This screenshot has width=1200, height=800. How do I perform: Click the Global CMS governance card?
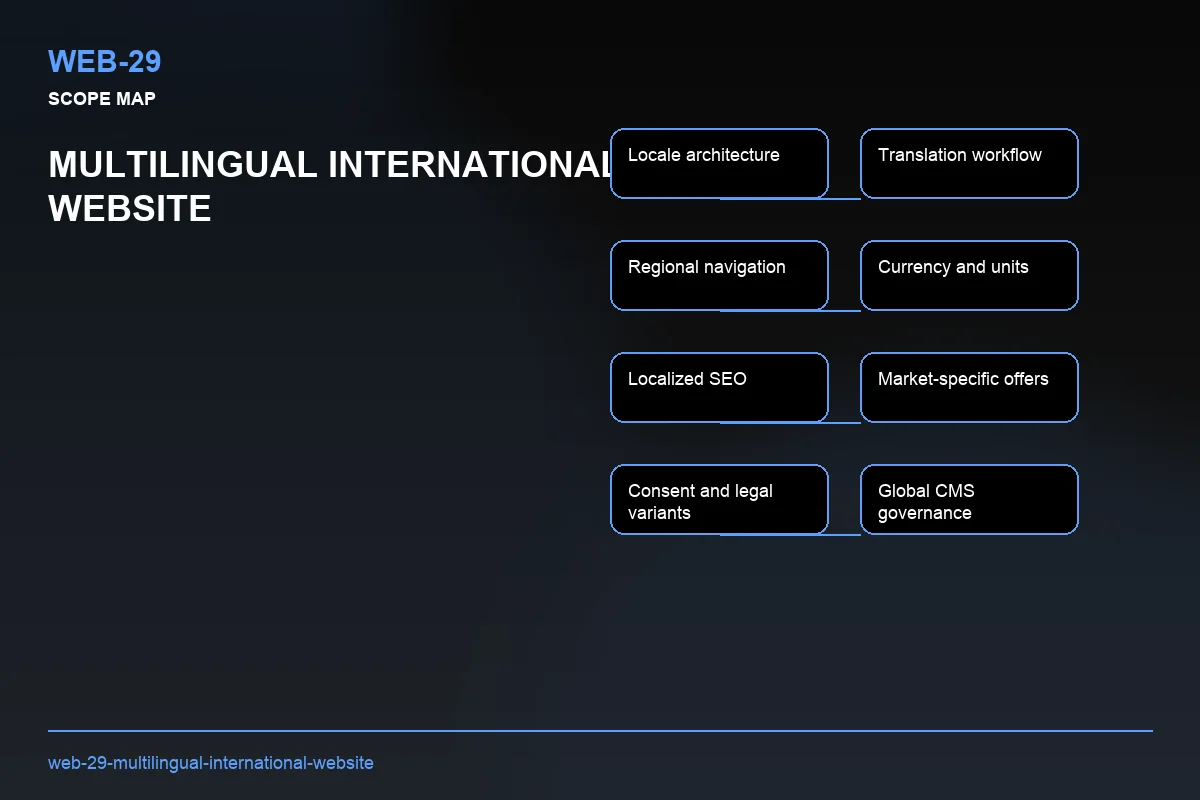pos(969,499)
